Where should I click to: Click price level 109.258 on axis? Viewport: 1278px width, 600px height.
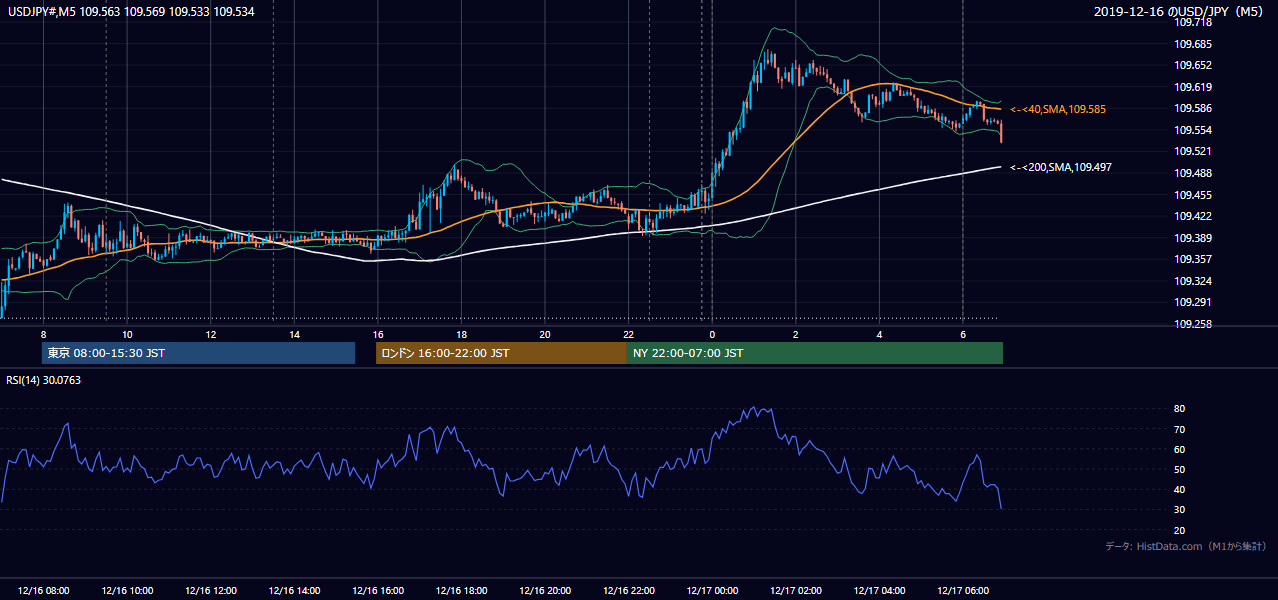1193,324
